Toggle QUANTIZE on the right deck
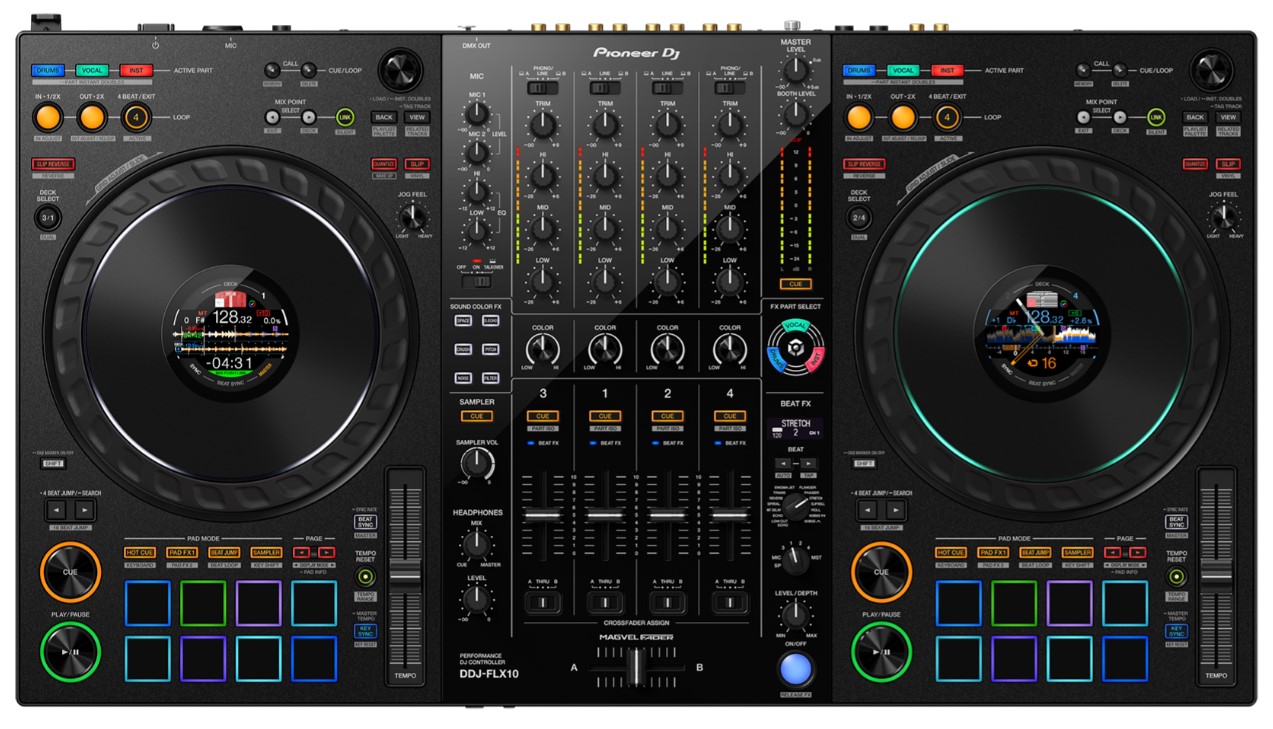 (1196, 163)
